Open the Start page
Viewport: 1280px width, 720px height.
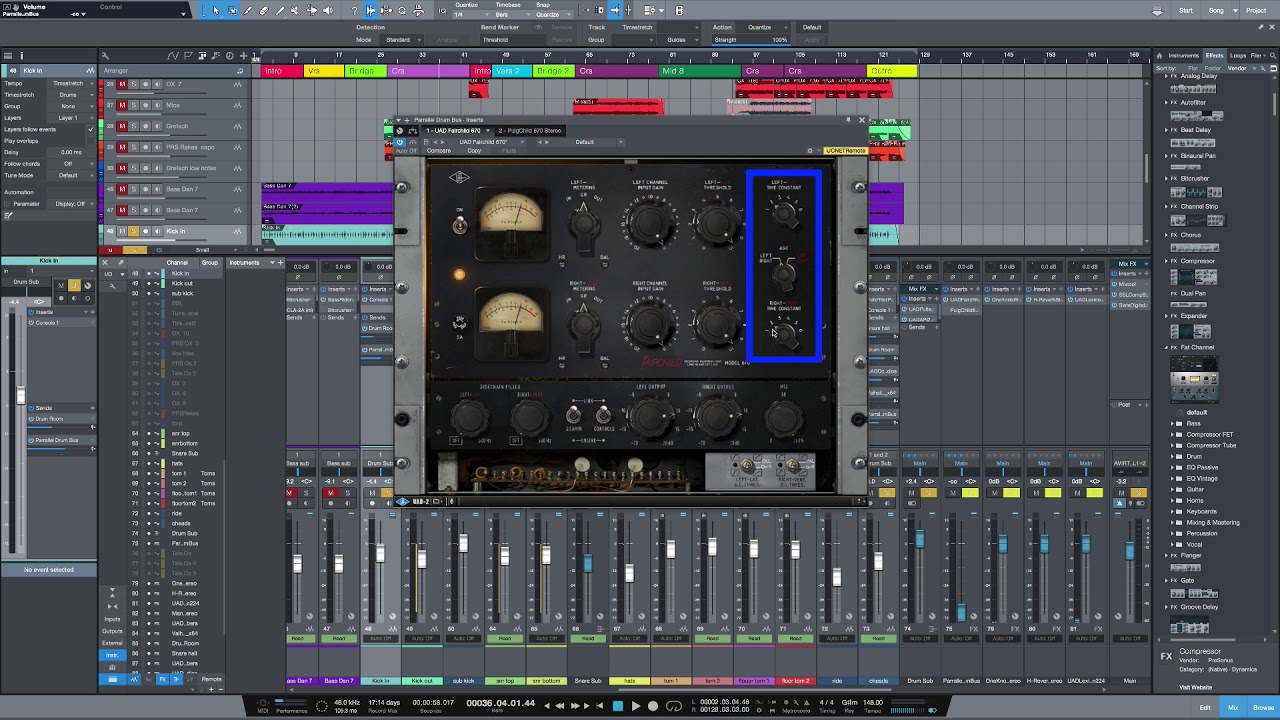[1186, 10]
